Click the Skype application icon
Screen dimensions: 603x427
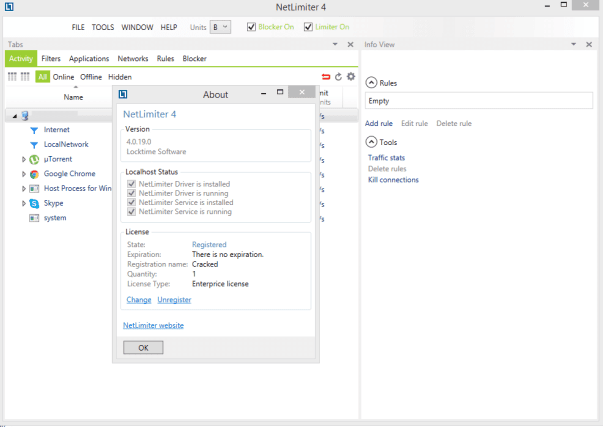coord(34,203)
